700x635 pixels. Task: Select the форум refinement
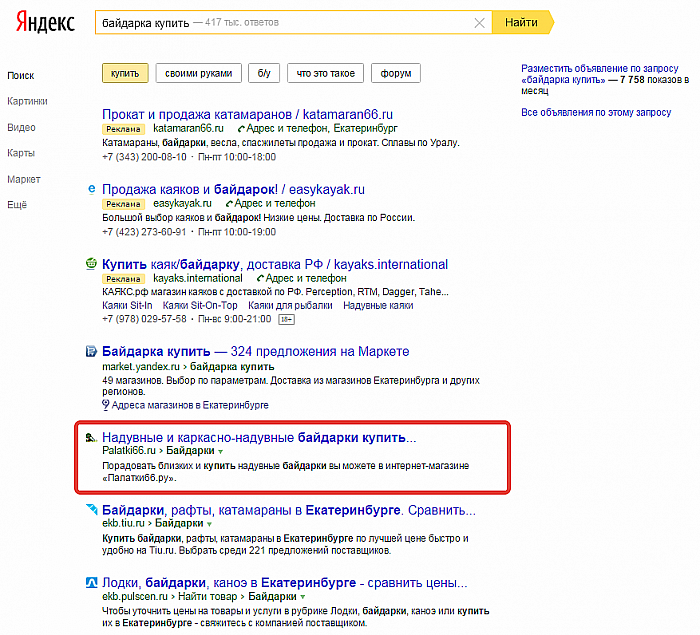(x=396, y=73)
